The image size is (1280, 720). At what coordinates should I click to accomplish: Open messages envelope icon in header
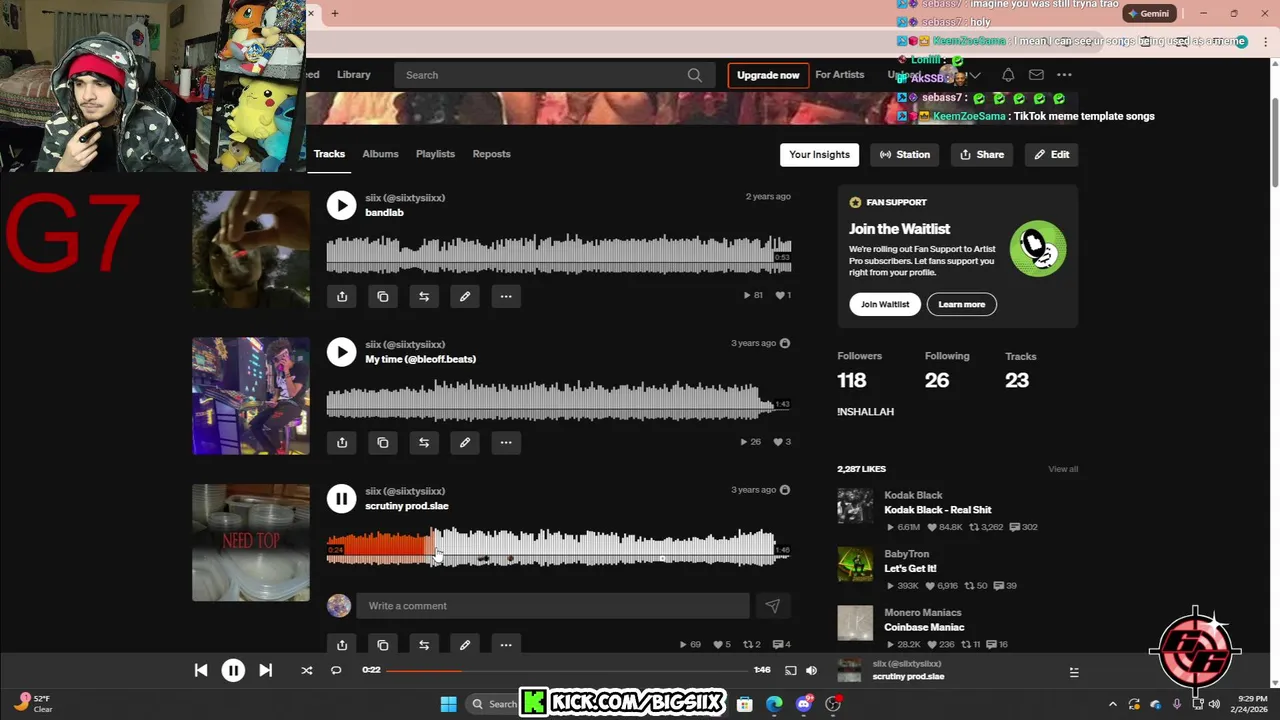coord(1036,75)
